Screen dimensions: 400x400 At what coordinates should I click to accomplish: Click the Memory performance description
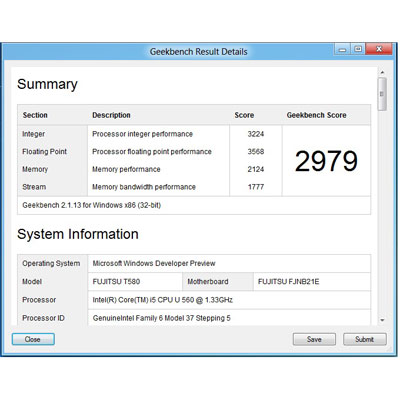point(126,169)
